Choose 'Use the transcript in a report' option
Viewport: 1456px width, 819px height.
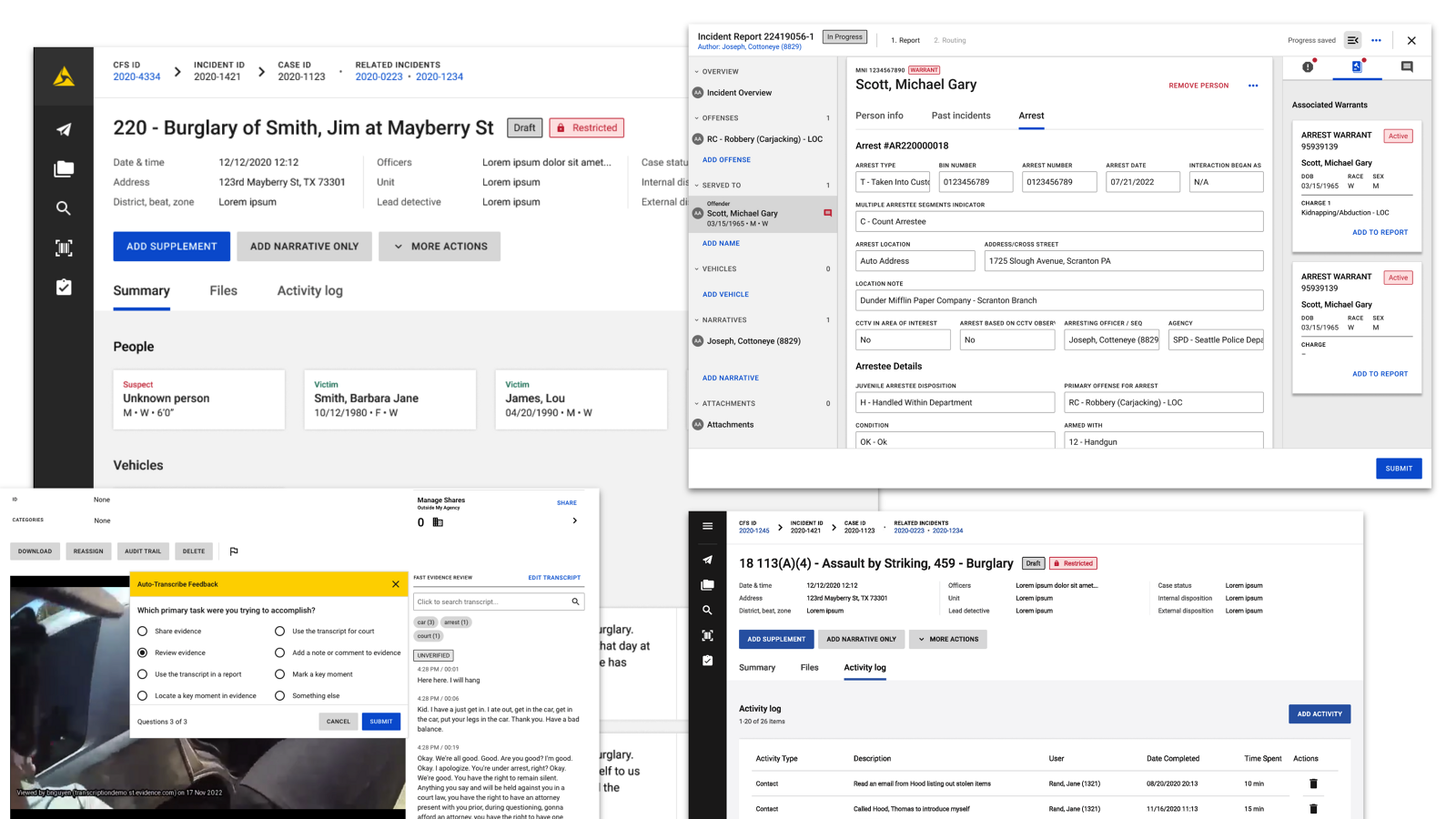(142, 674)
